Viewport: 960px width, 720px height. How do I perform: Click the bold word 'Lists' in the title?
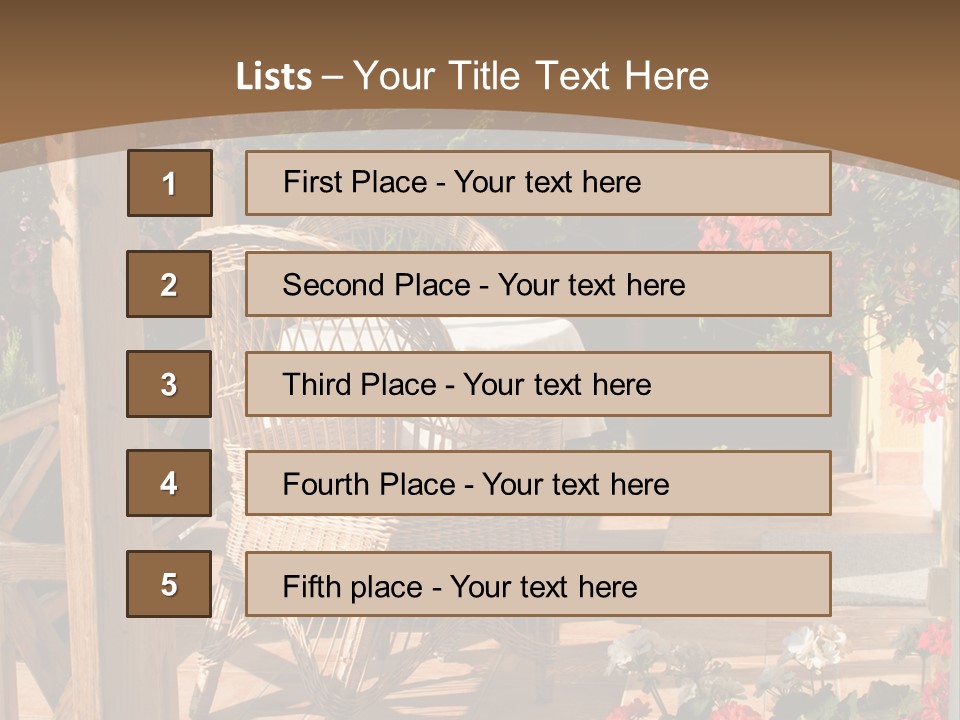point(274,77)
